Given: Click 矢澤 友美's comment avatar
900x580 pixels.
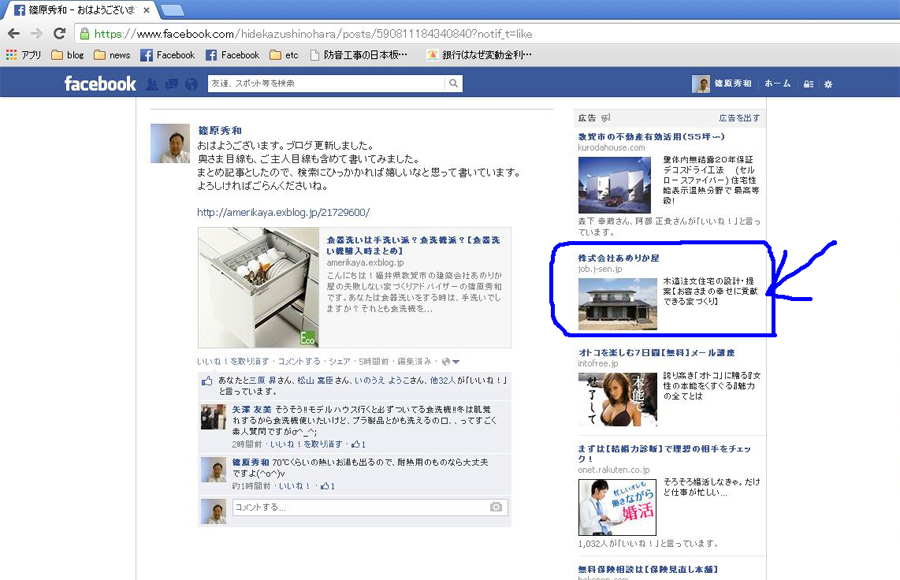Looking at the screenshot, I should click(x=214, y=417).
